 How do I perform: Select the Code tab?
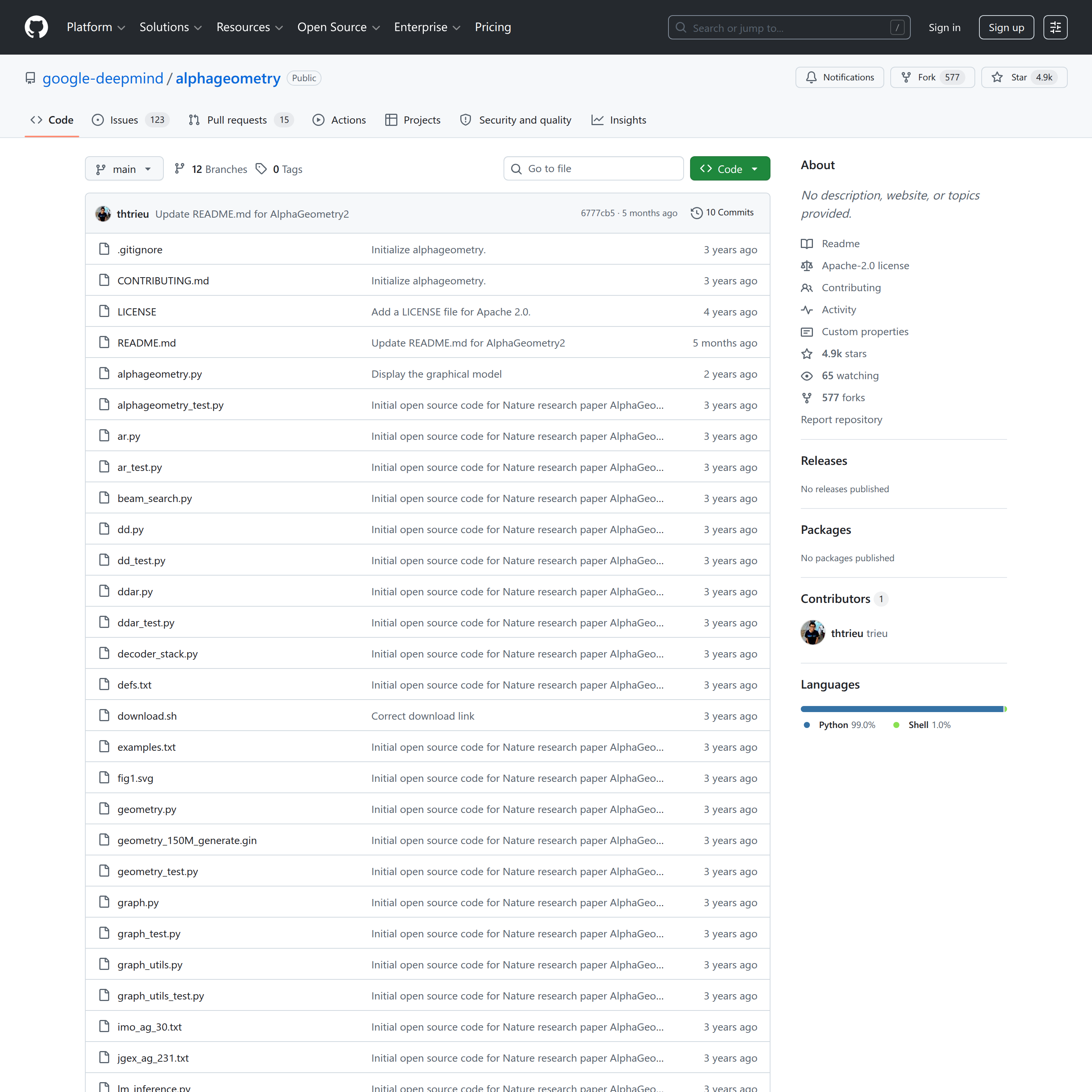(52, 120)
